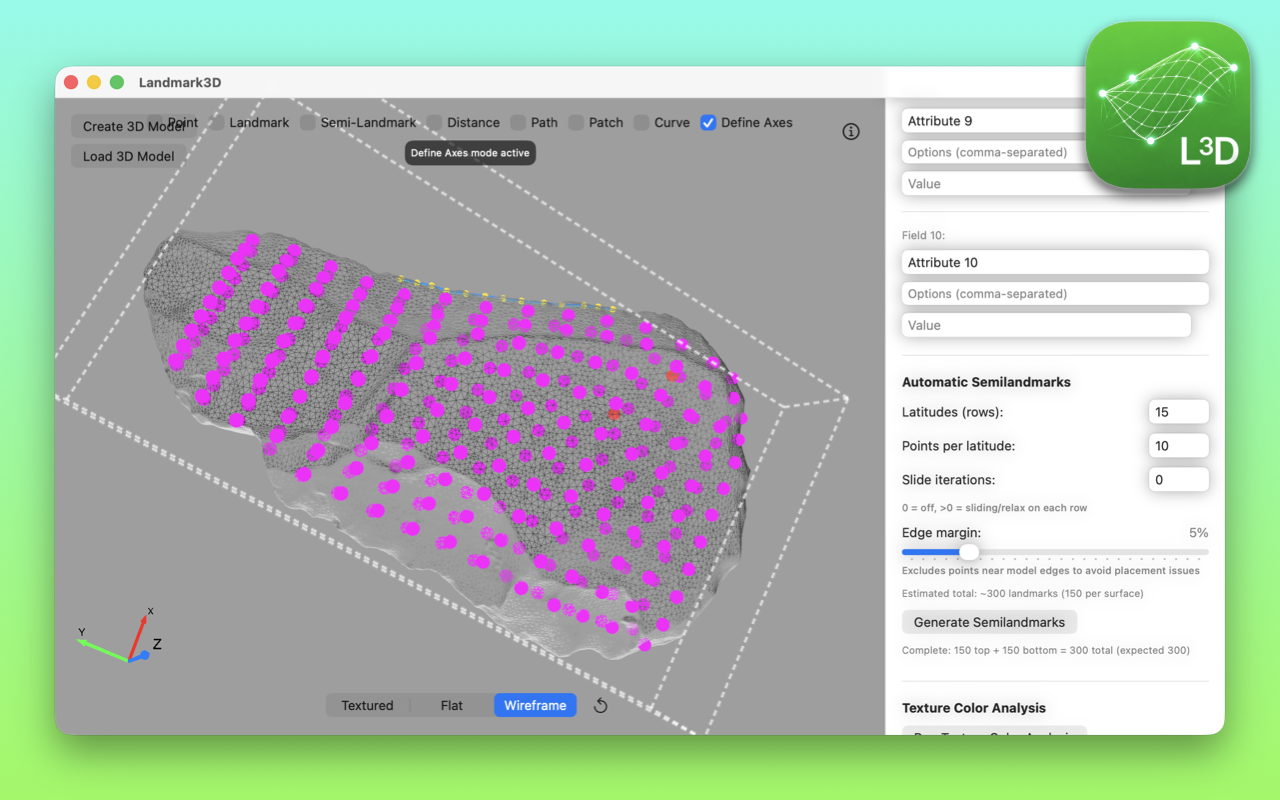Tick the Patch checkbox

coord(577,122)
